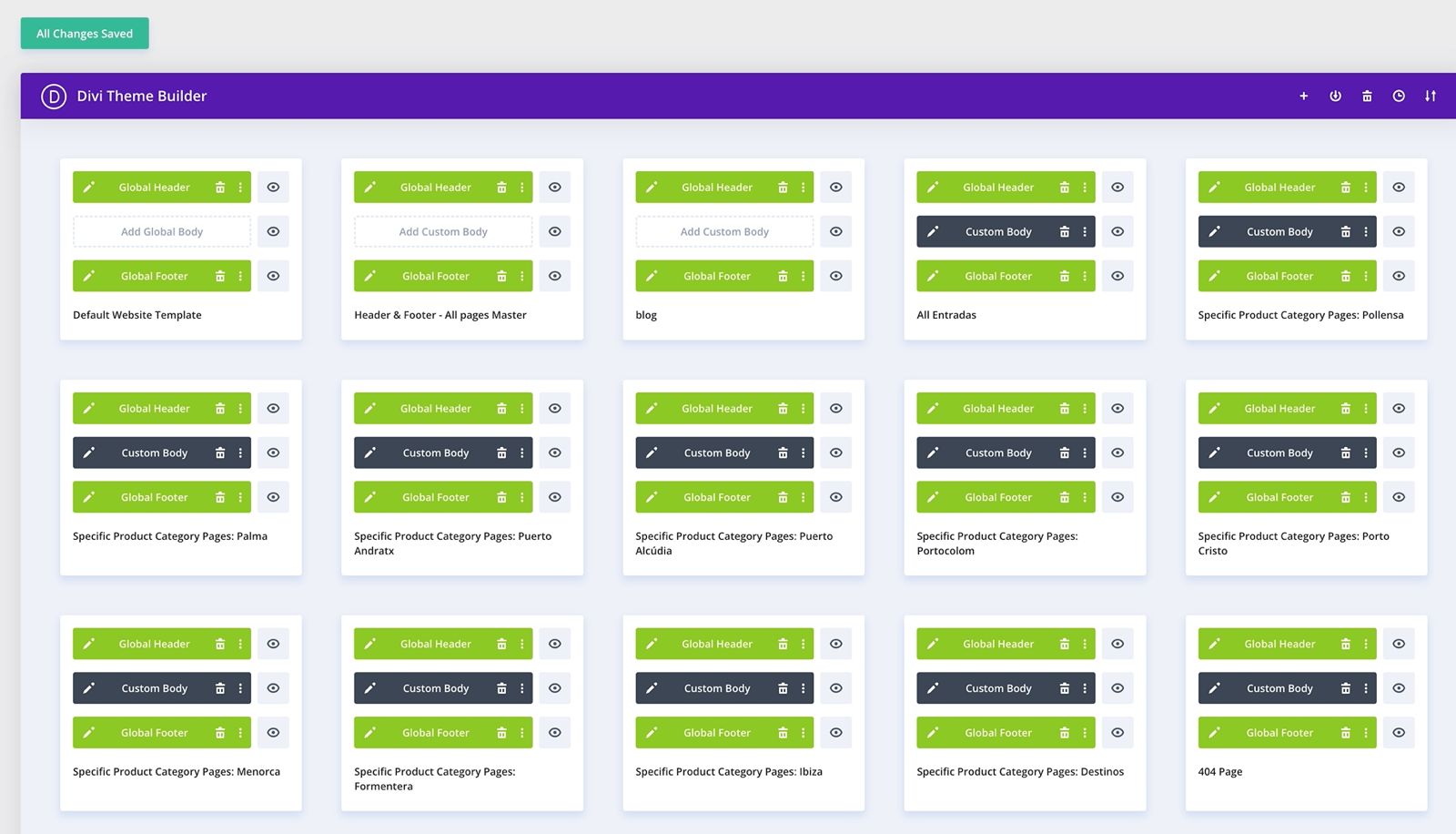This screenshot has height=834, width=1456.
Task: Edit Global Footer in blog template
Action: coord(652,276)
